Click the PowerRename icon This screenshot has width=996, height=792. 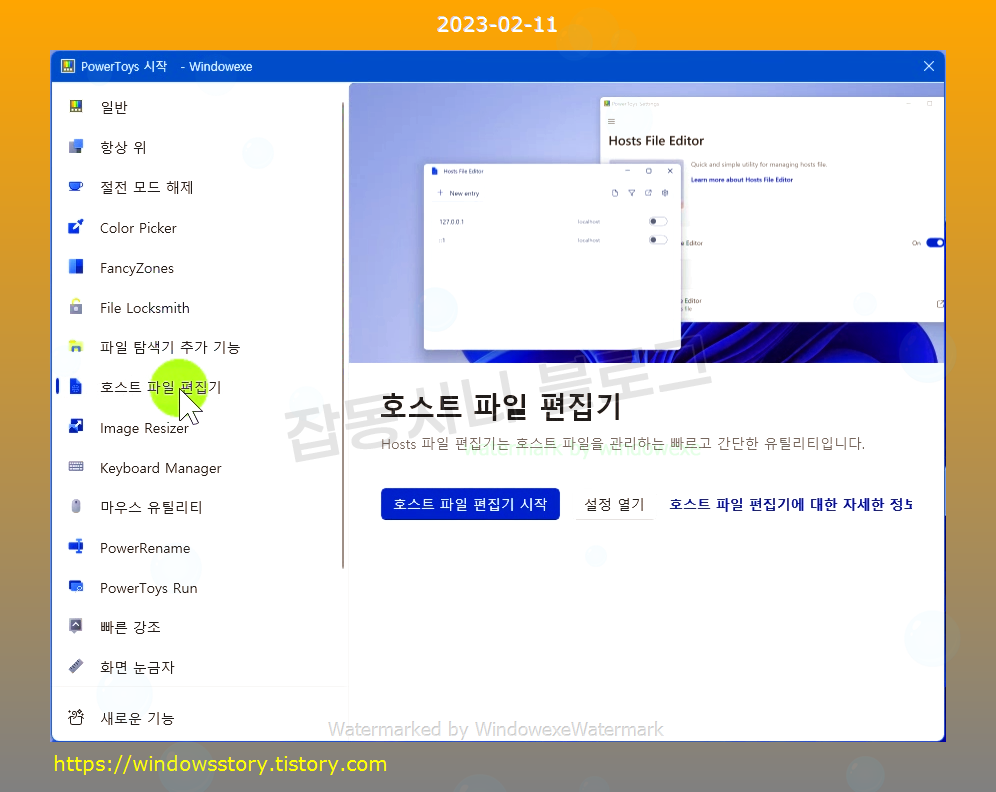(76, 547)
